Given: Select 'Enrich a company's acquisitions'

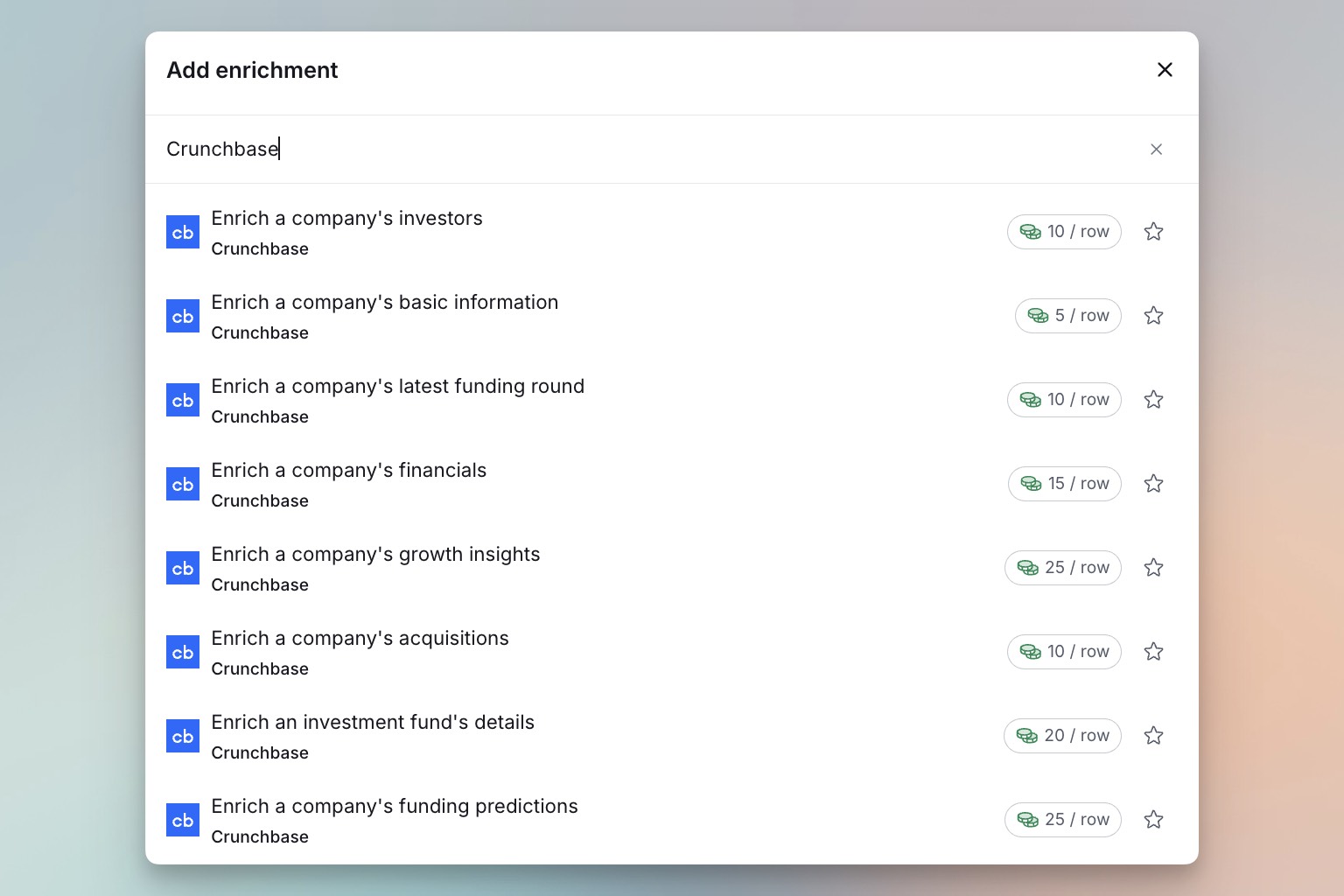Looking at the screenshot, I should (x=360, y=639).
